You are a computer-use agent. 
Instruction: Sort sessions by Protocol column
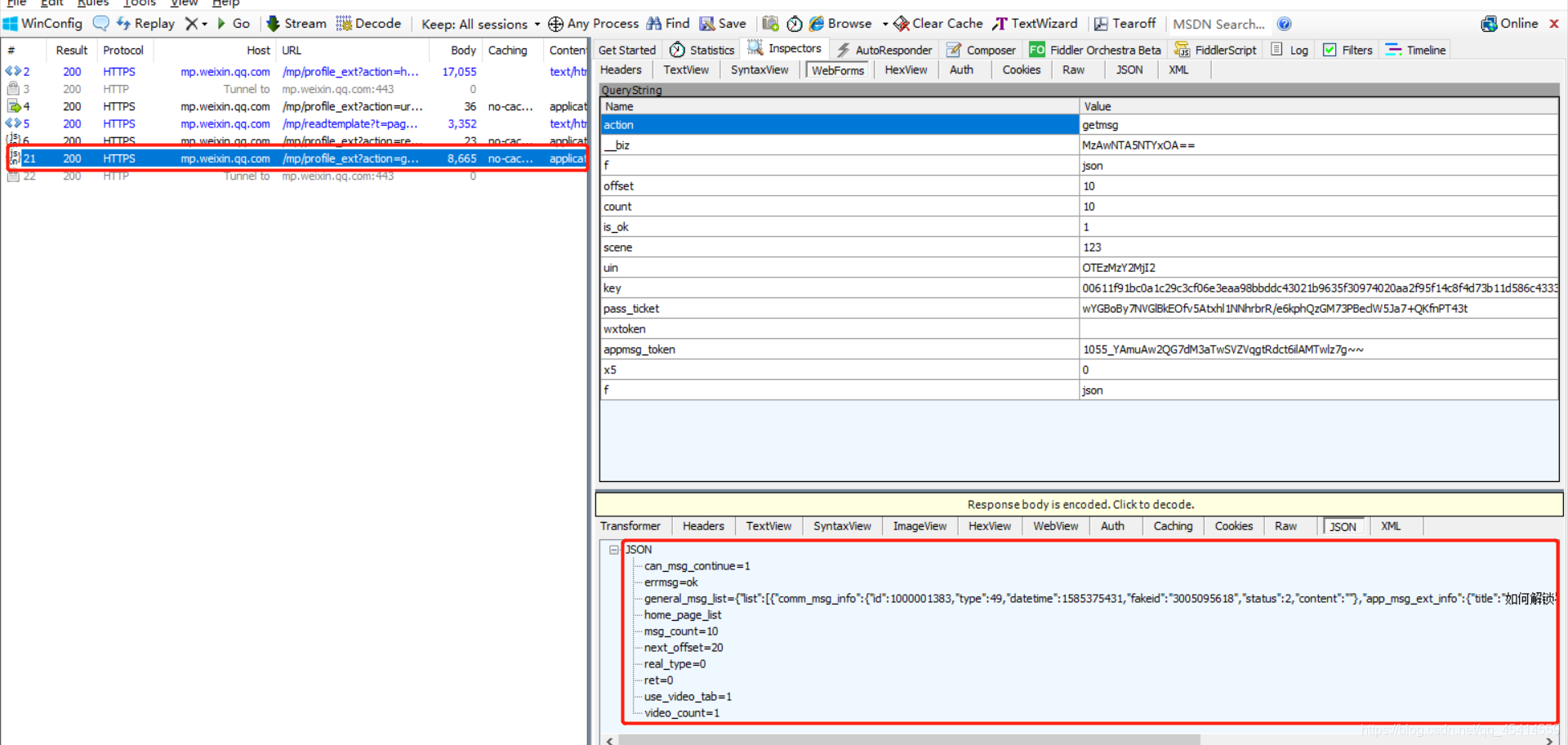(123, 50)
